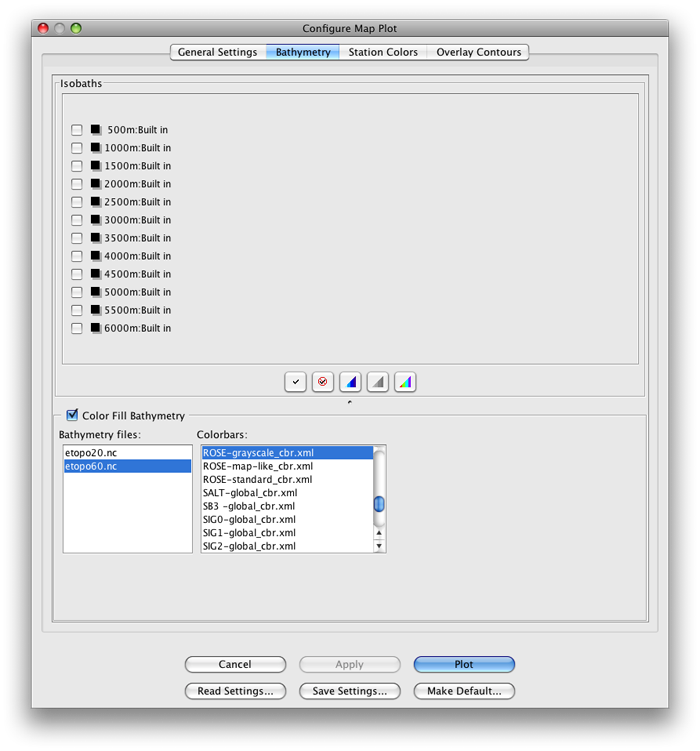
Task: Select etopo60.nc bathymetry file
Action: point(127,466)
